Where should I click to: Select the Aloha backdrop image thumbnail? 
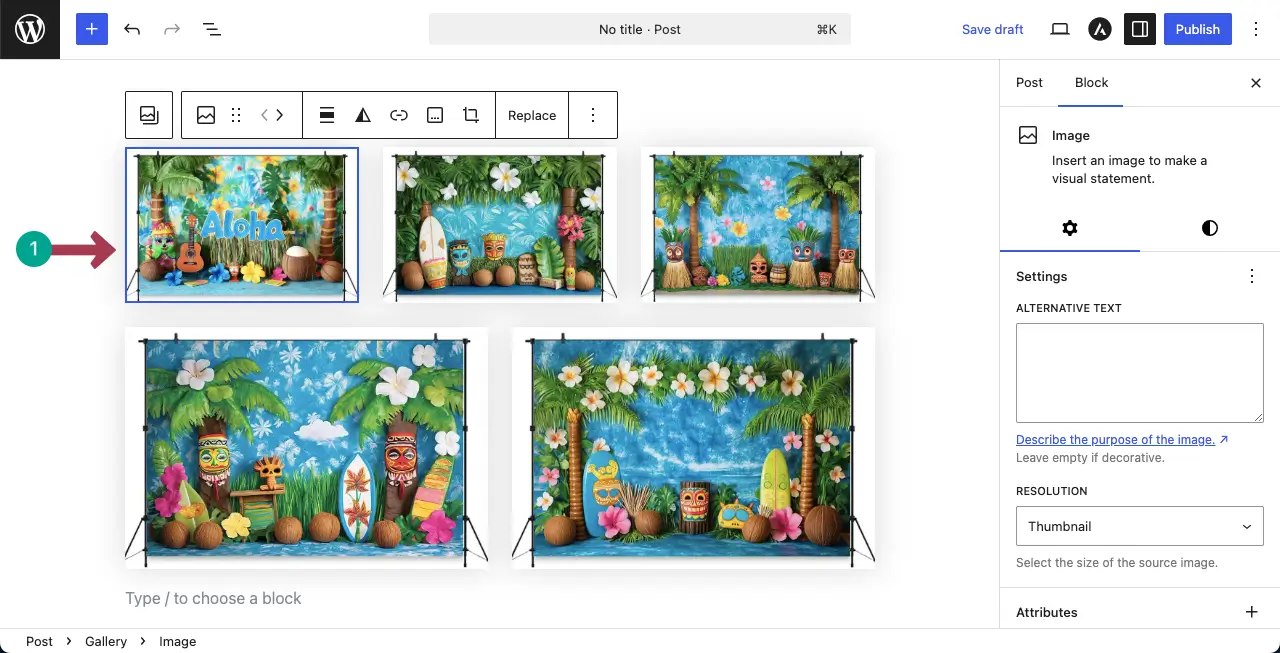pyautogui.click(x=241, y=224)
